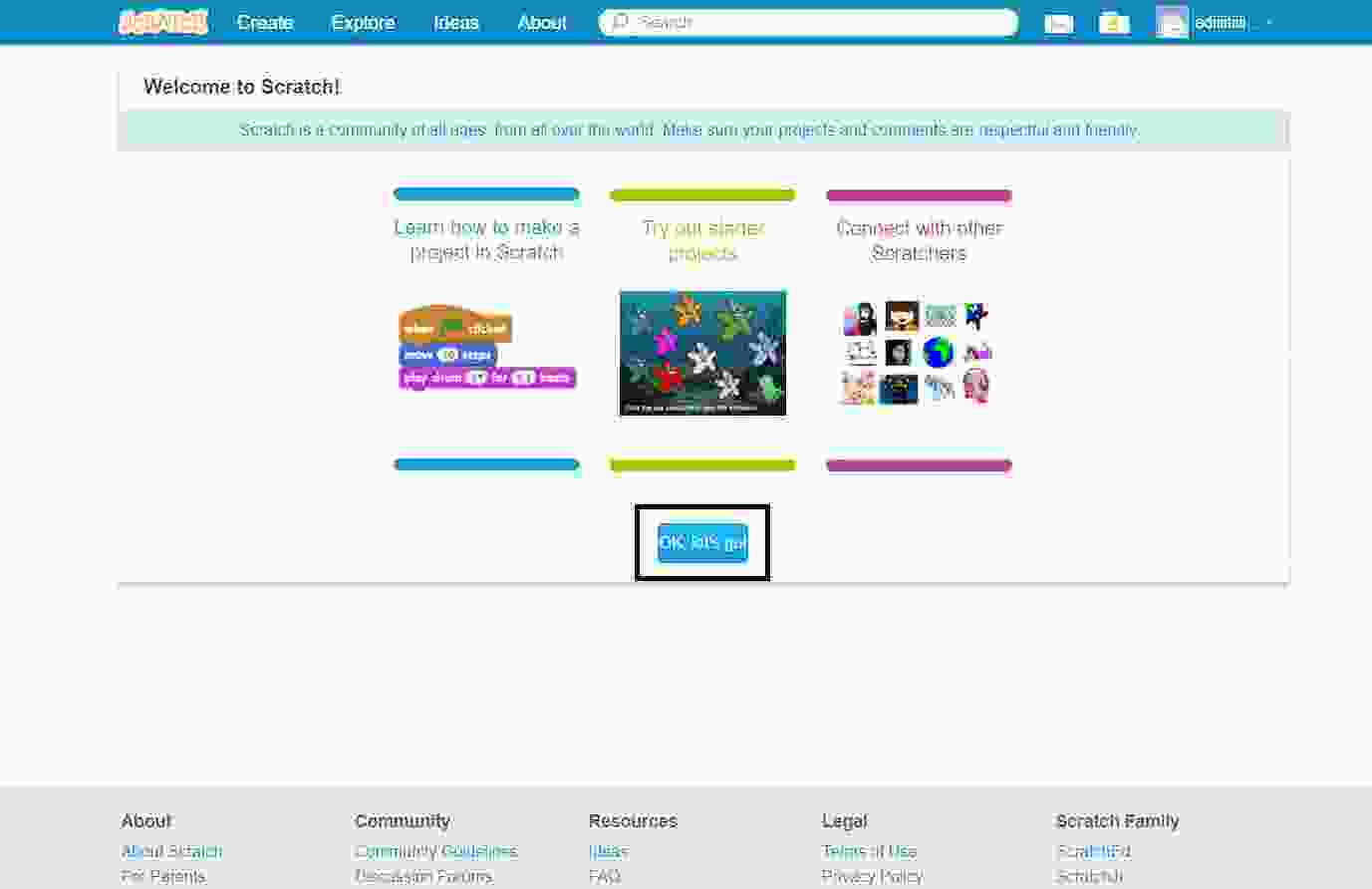Open the Ideas link in footer Resources
The width and height of the screenshot is (1372, 889).
click(608, 851)
